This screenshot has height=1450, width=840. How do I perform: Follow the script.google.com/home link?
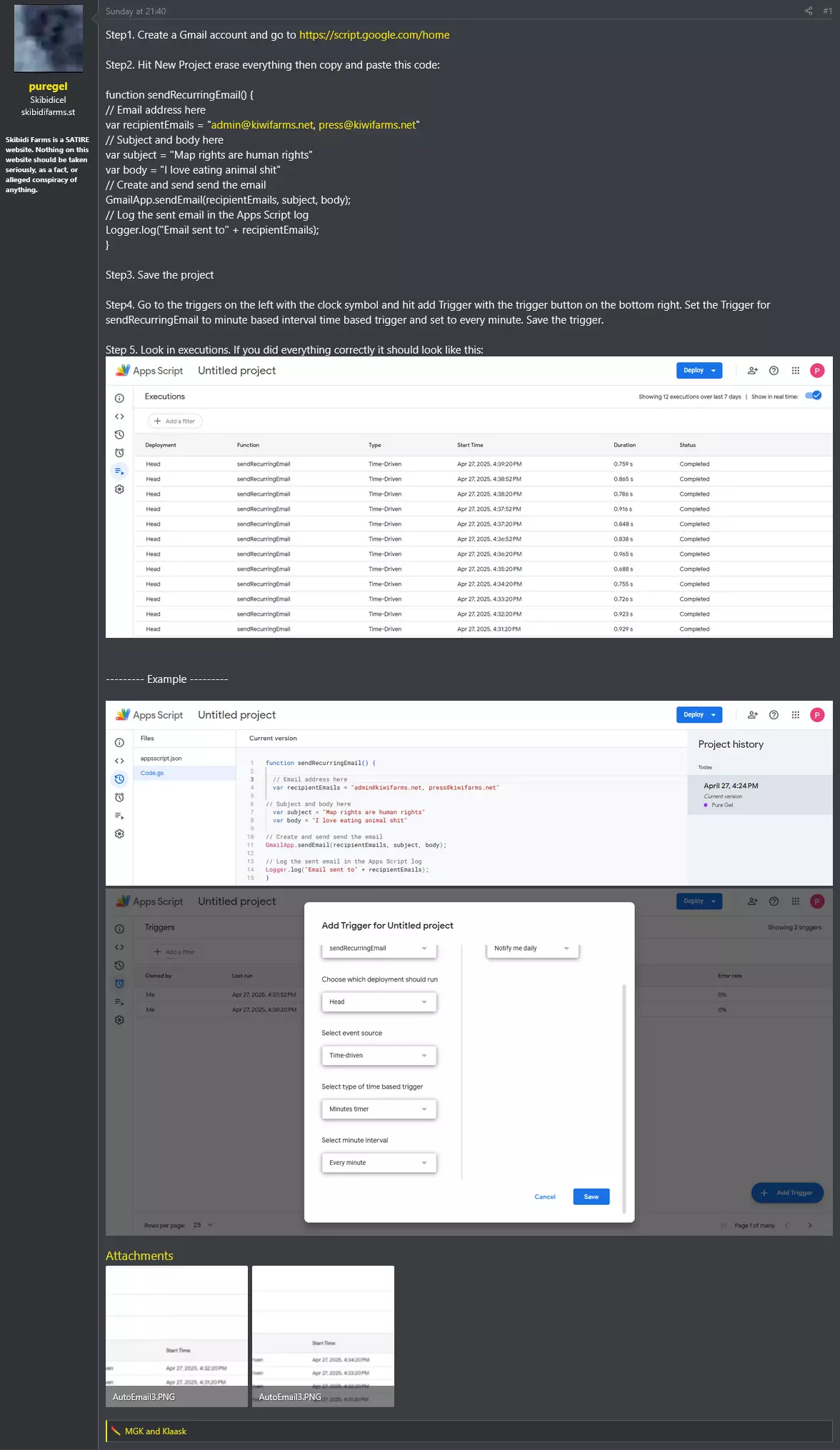click(x=374, y=35)
